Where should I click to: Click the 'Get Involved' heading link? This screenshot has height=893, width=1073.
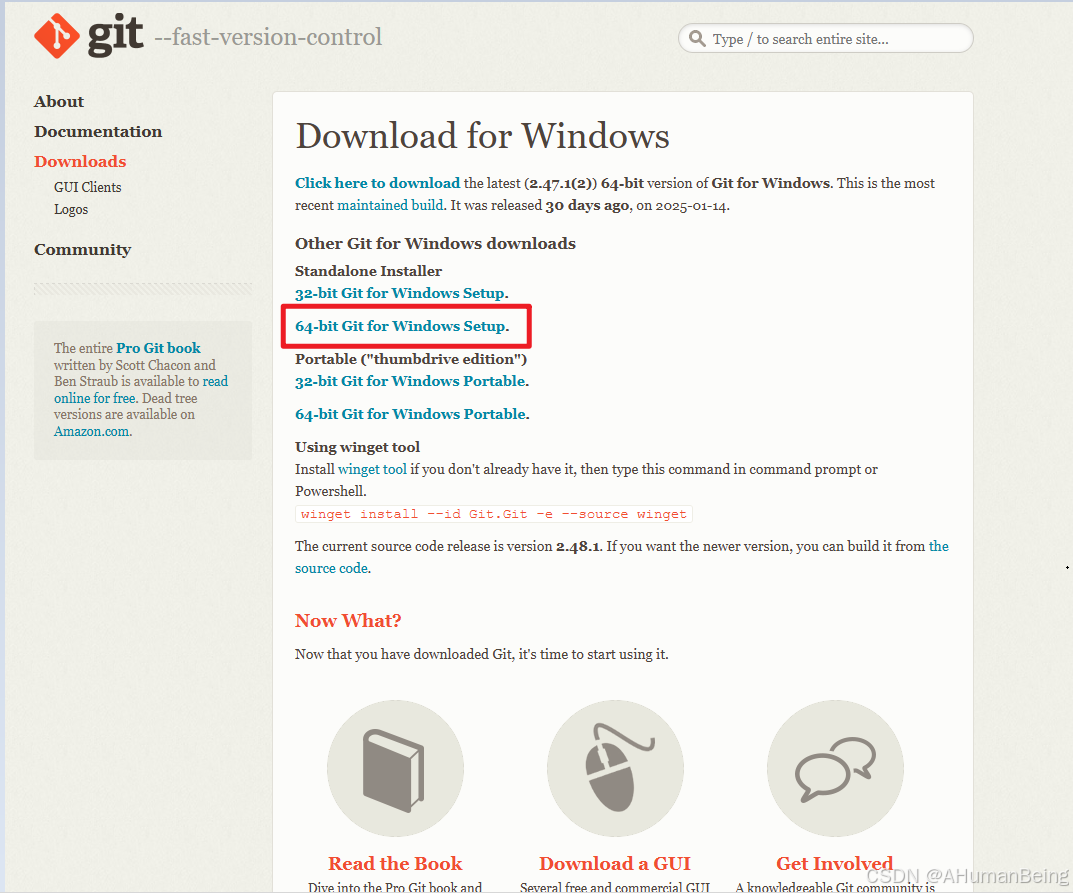(834, 864)
